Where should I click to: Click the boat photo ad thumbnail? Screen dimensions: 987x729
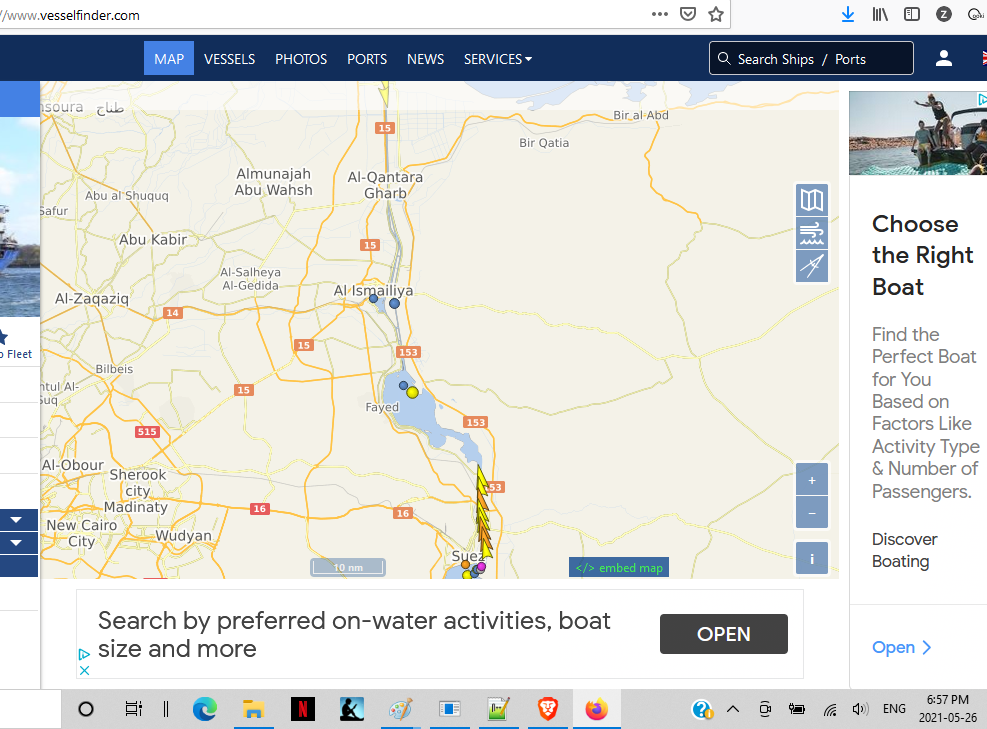(x=918, y=133)
